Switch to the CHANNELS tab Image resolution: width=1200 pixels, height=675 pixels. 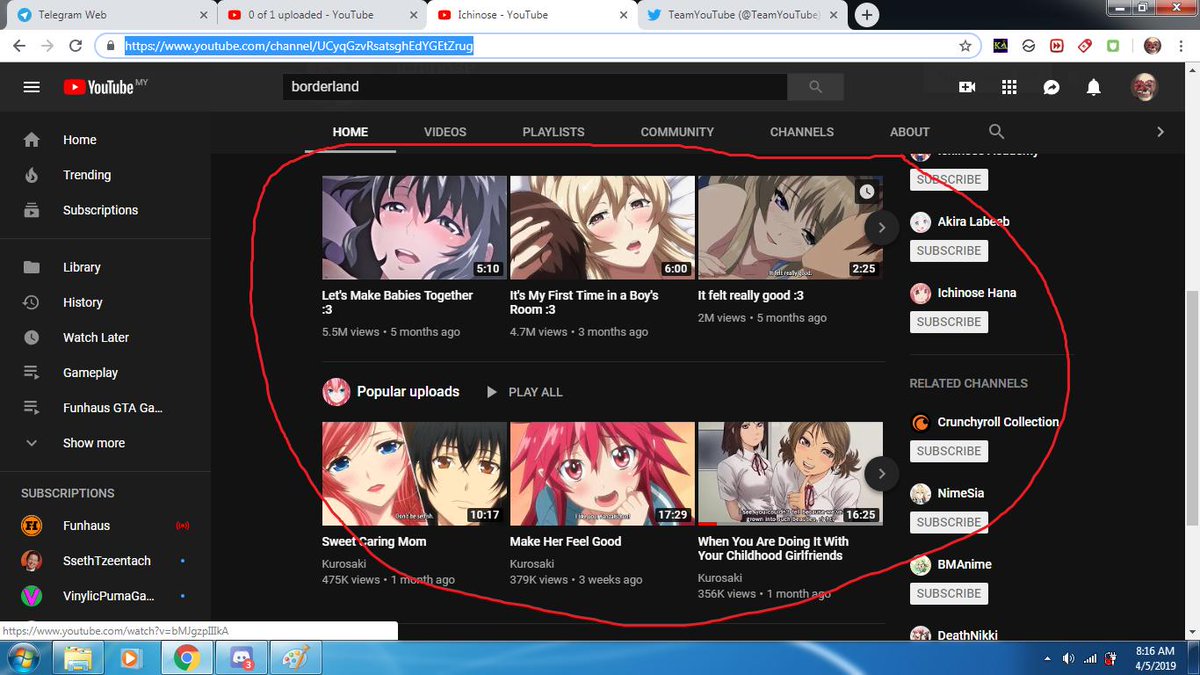[802, 132]
